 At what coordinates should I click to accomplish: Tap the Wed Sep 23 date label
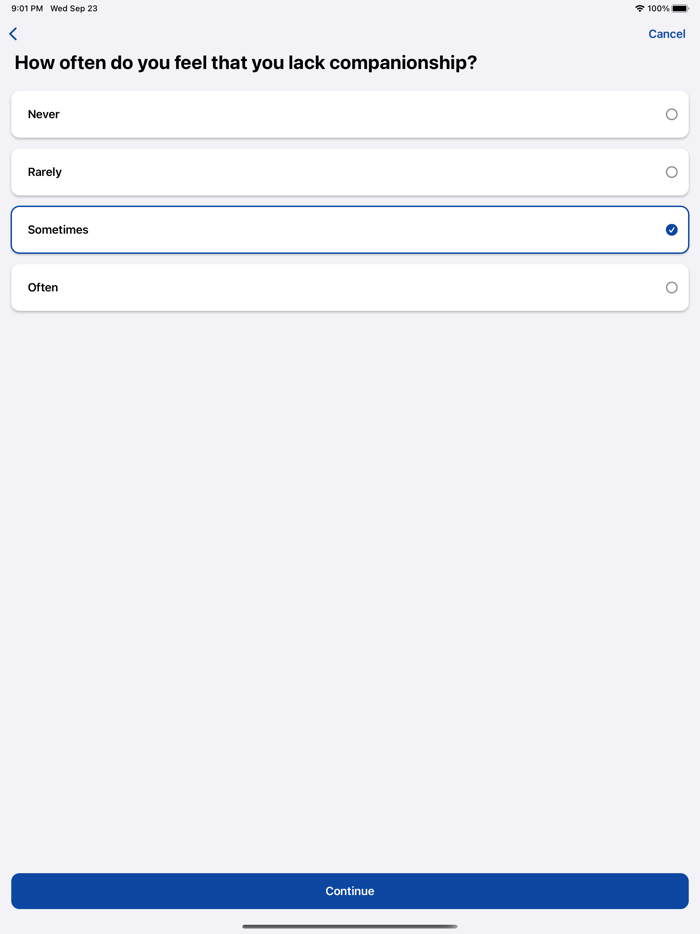[75, 8]
